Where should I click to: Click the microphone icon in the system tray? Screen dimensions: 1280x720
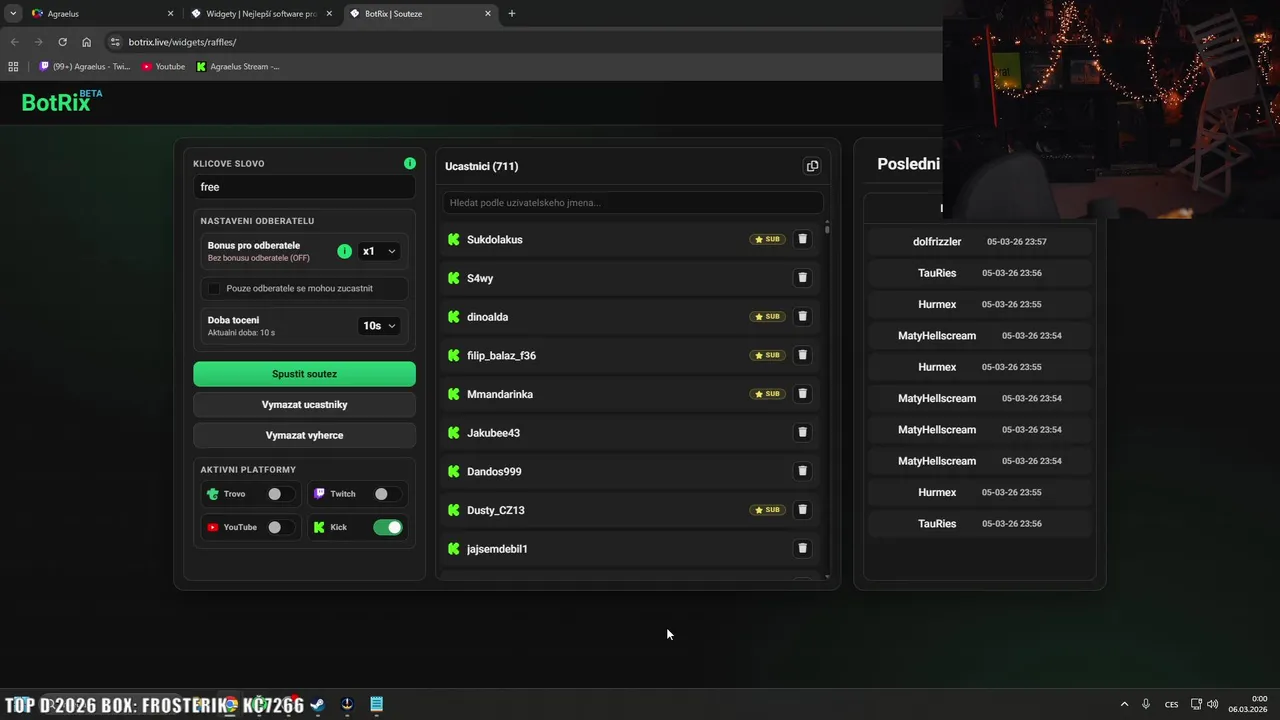coord(1146,704)
